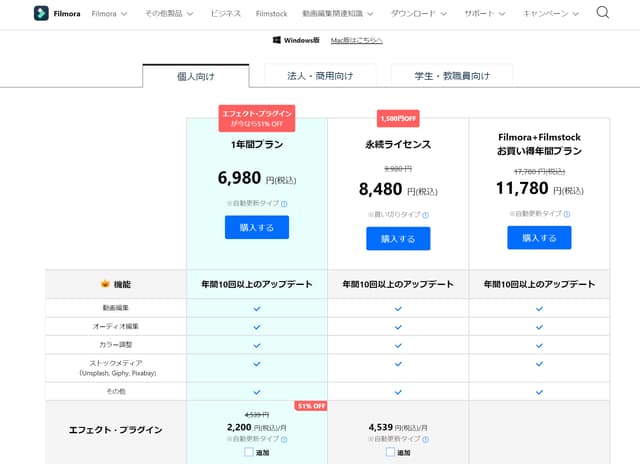
Task: Click the Filmora logo icon
Action: [x=41, y=13]
